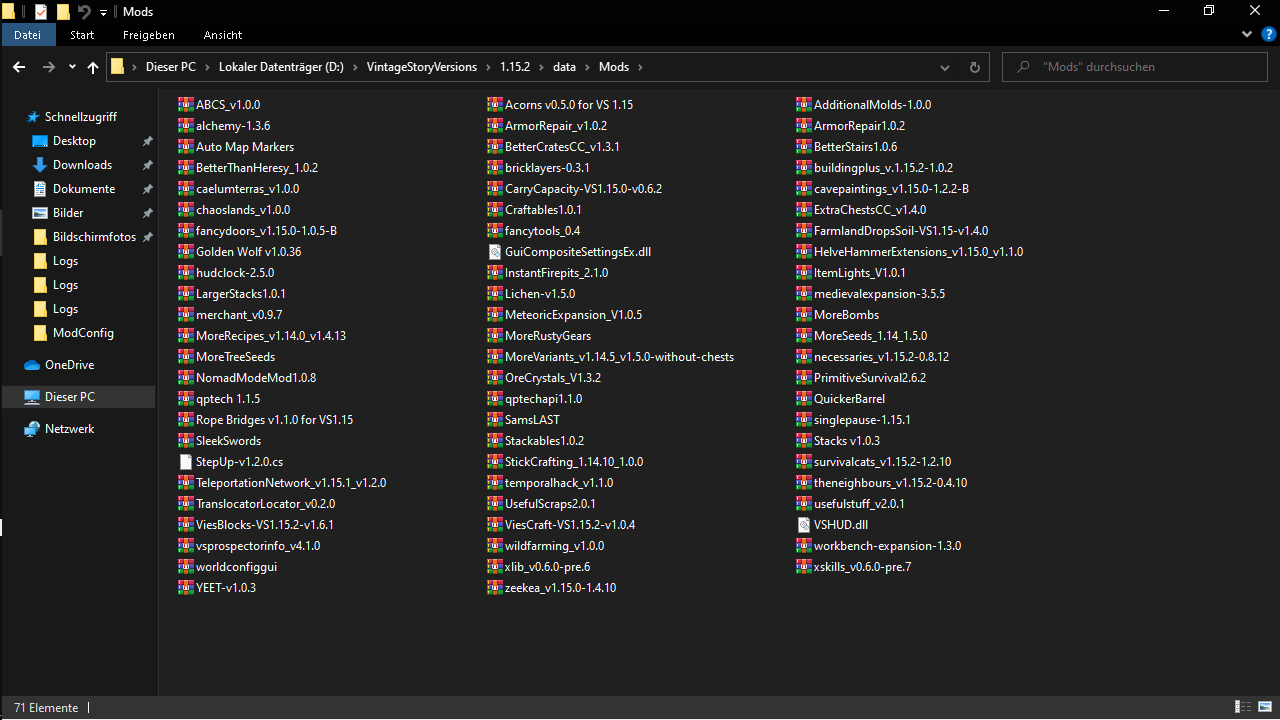
Task: Click the up-one-level arrow button
Action: pyautogui.click(x=93, y=67)
